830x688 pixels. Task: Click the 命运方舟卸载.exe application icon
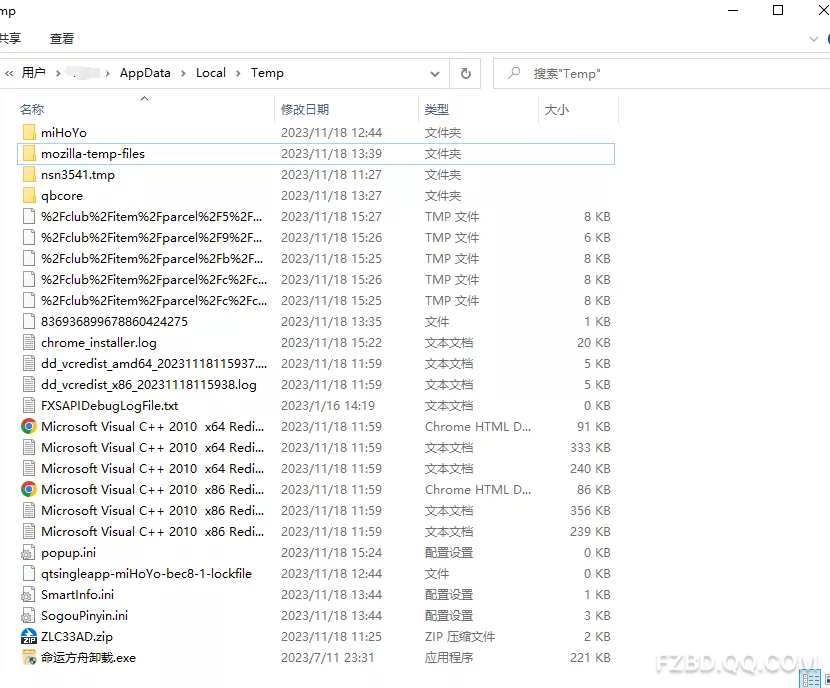click(29, 657)
